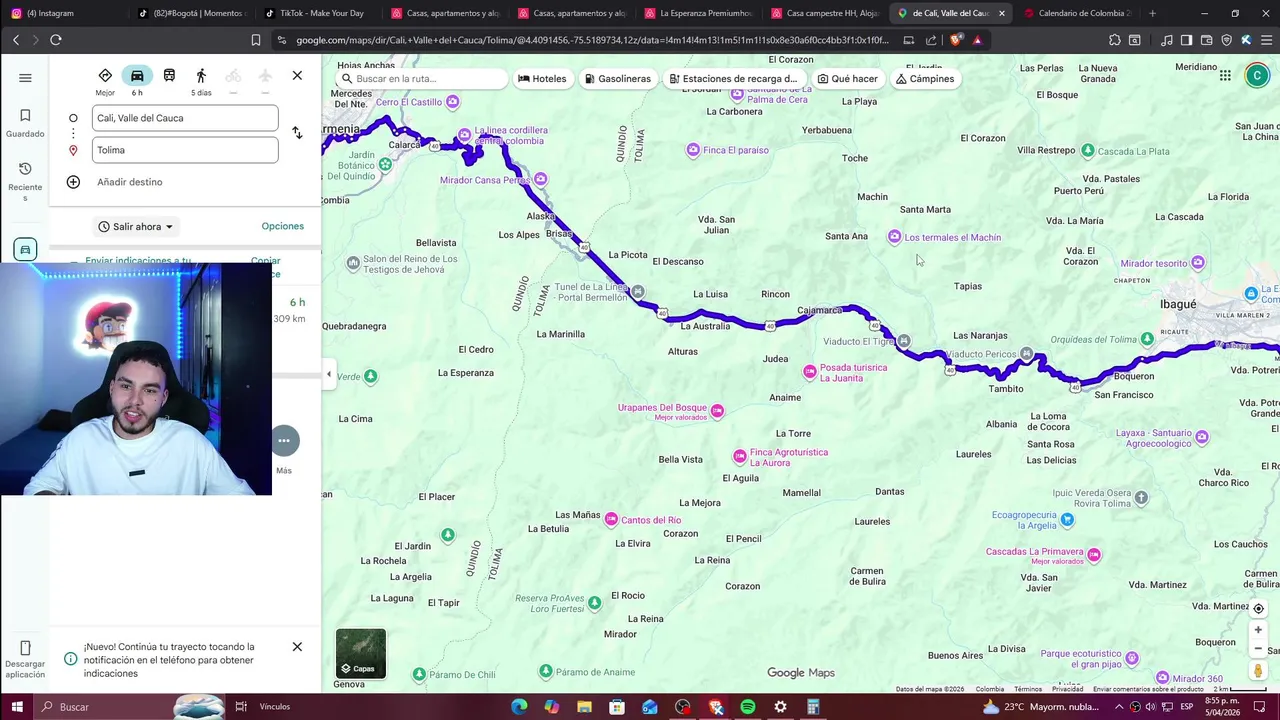Filter by Estaciones de recarga chip

733,79
